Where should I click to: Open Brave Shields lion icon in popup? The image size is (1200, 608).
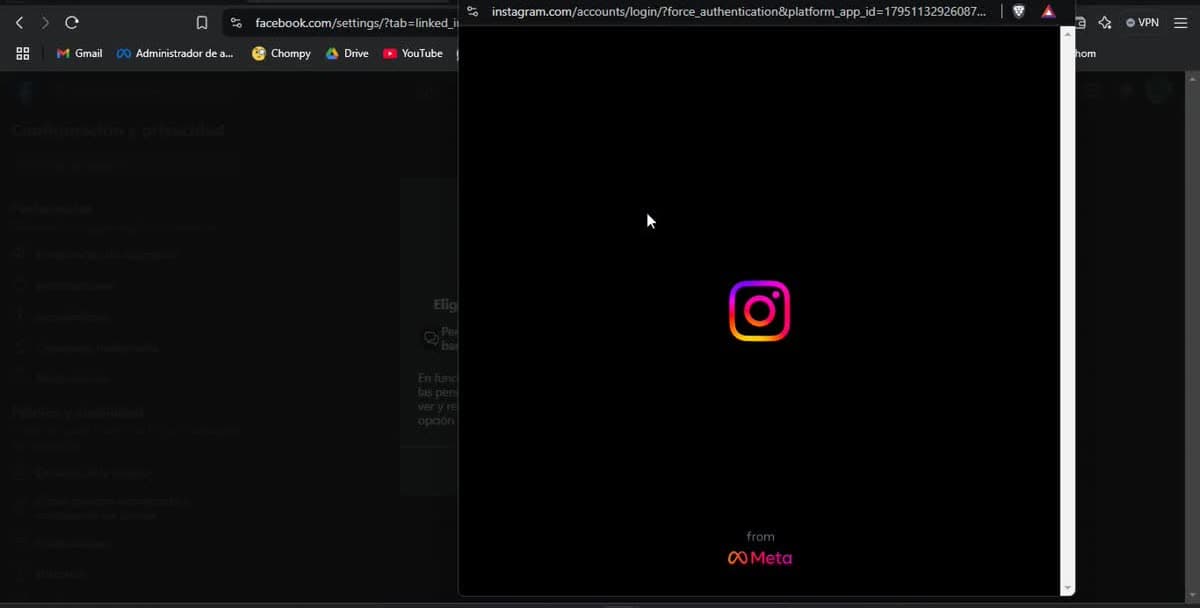(1019, 11)
